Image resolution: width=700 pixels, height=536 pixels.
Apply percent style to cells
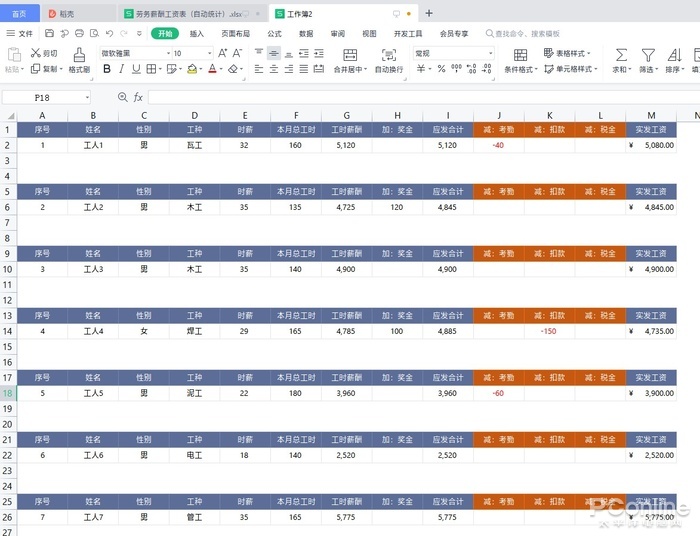click(x=442, y=69)
